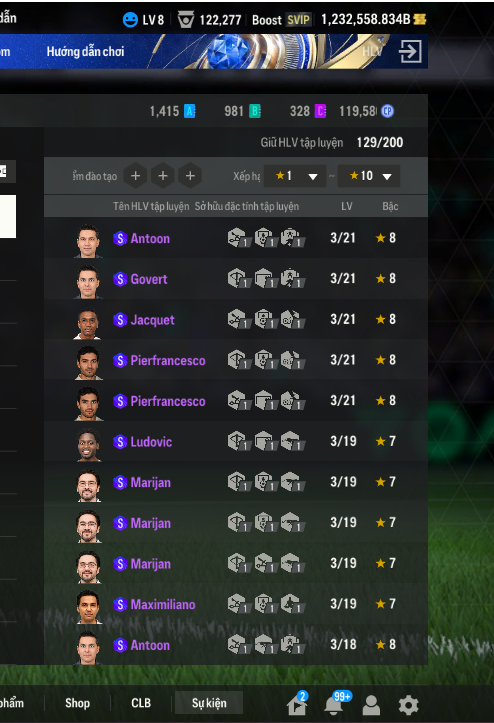Image resolution: width=494 pixels, height=723 pixels.
Task: Add a first training trait filter slot
Action: tap(136, 176)
